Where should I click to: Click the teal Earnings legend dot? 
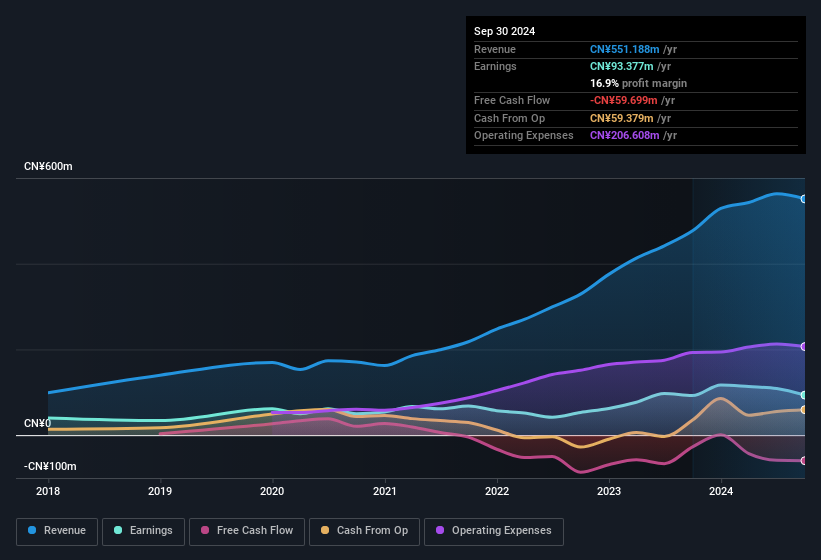pyautogui.click(x=119, y=531)
